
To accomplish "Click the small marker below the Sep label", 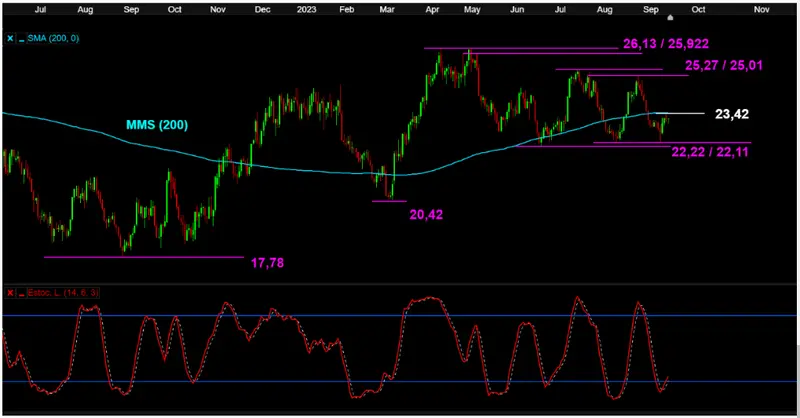I will tap(670, 17).
